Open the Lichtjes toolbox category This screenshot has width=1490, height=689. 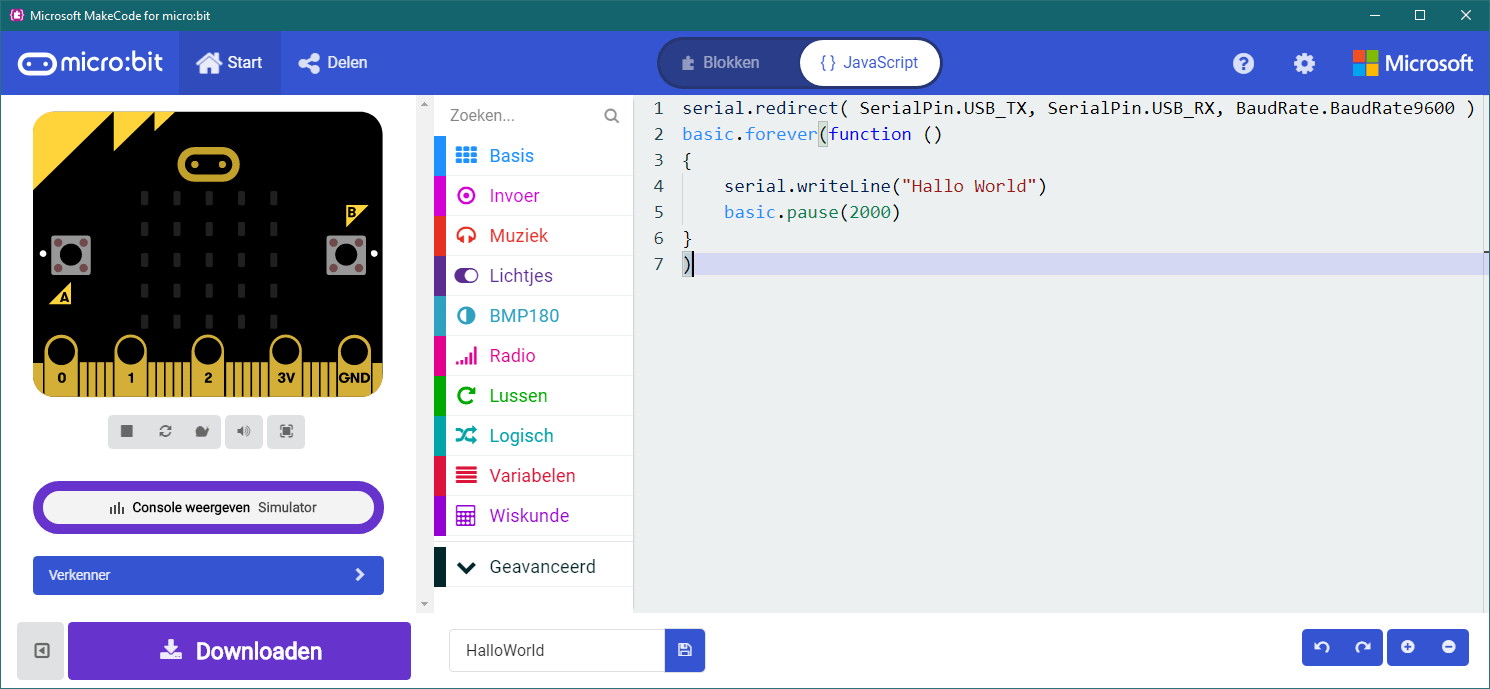(533, 276)
